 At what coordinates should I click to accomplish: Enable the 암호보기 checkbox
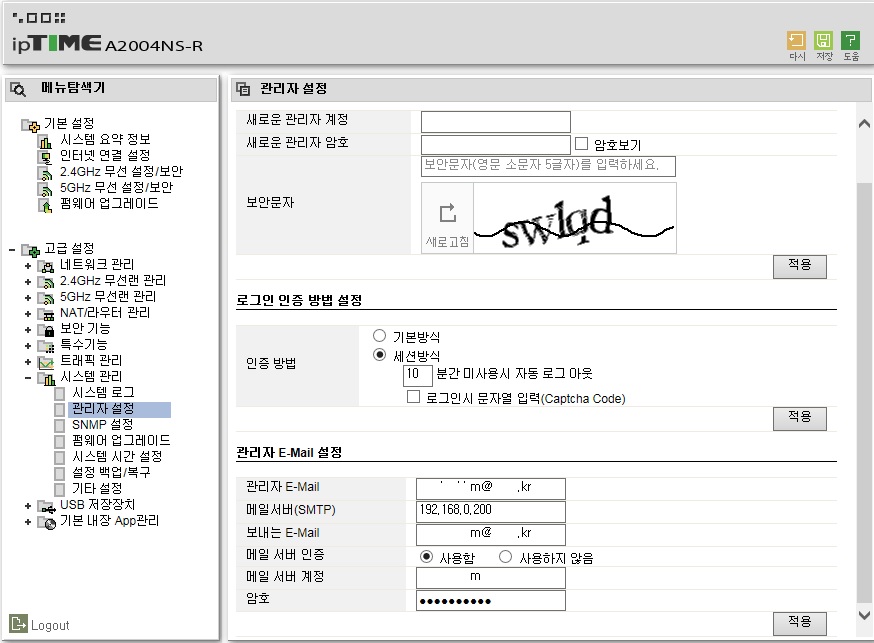(581, 144)
